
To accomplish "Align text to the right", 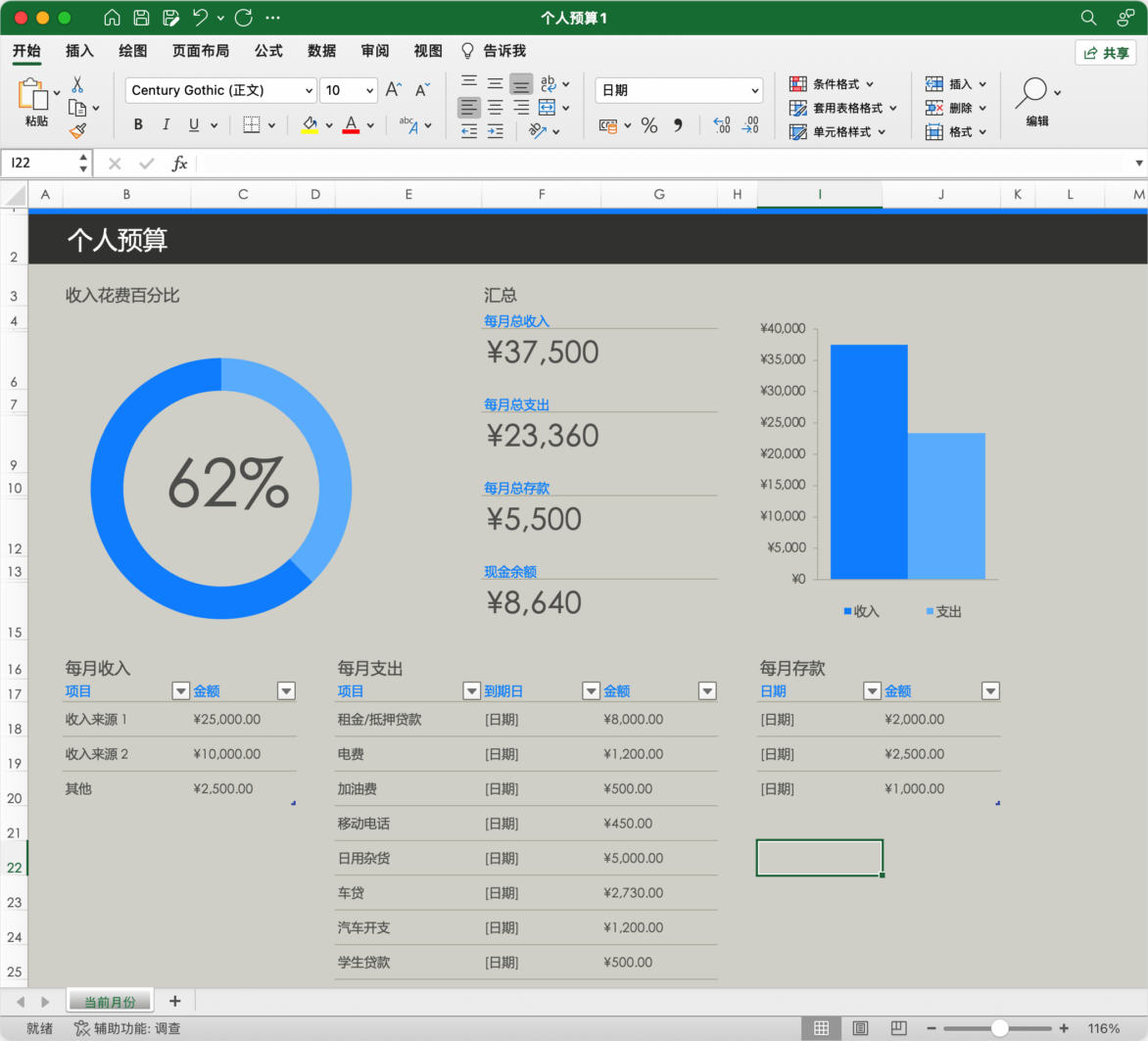I will coord(520,108).
